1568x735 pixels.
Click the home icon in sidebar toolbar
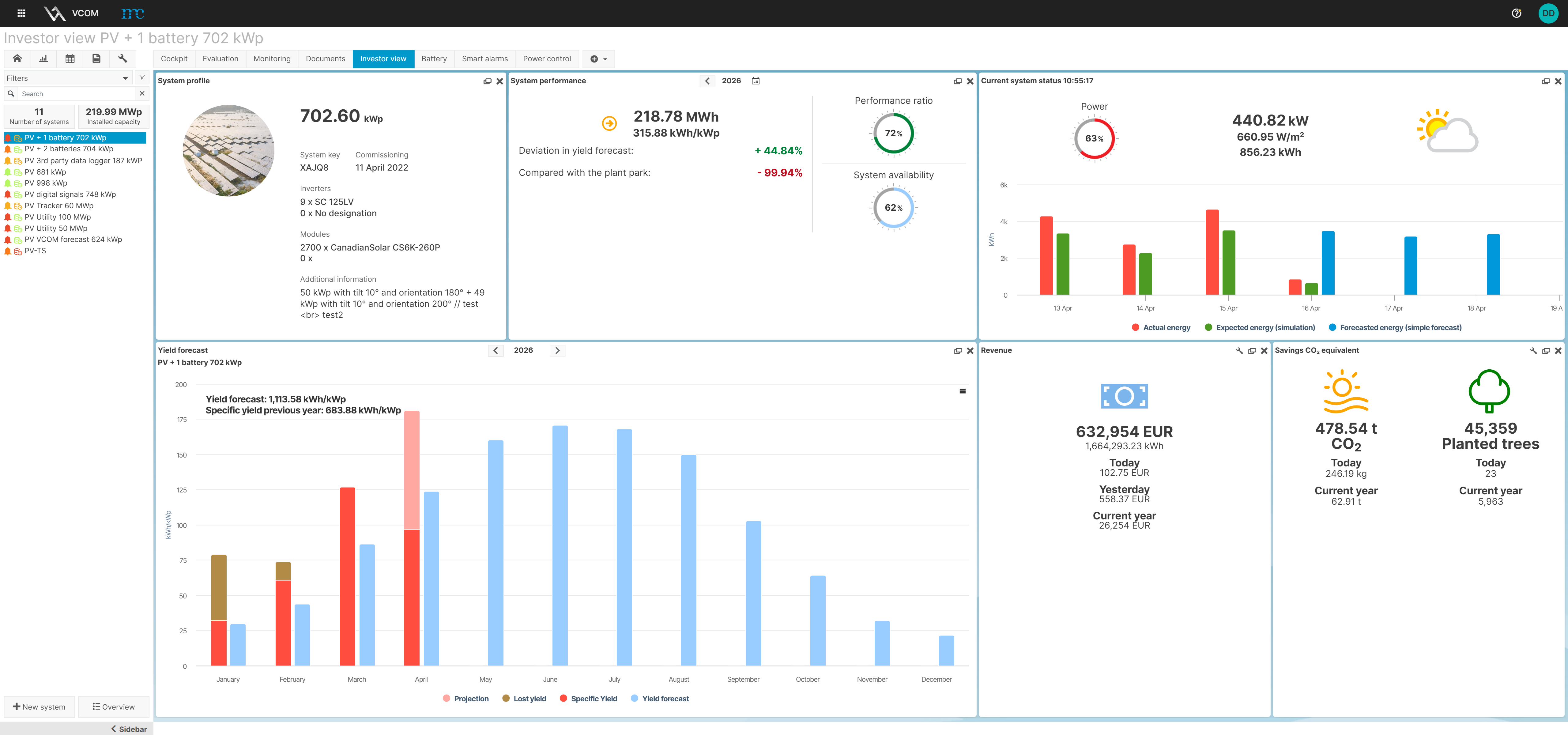pos(17,58)
